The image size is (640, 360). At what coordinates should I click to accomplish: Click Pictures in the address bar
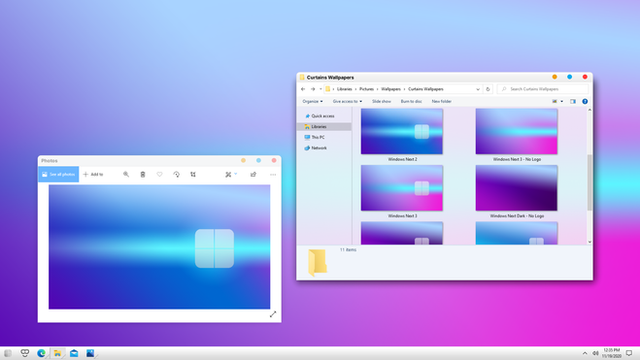pos(367,89)
